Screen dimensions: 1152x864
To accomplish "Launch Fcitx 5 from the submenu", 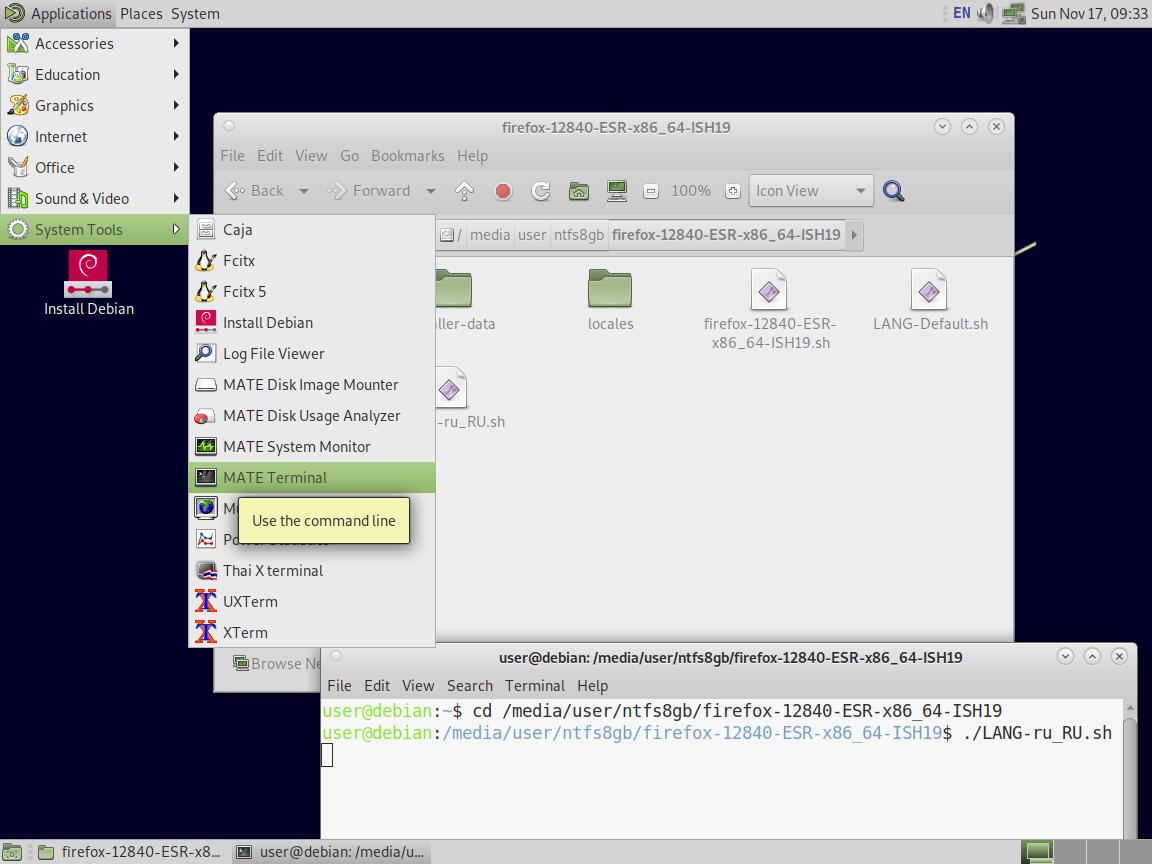I will click(312, 292).
